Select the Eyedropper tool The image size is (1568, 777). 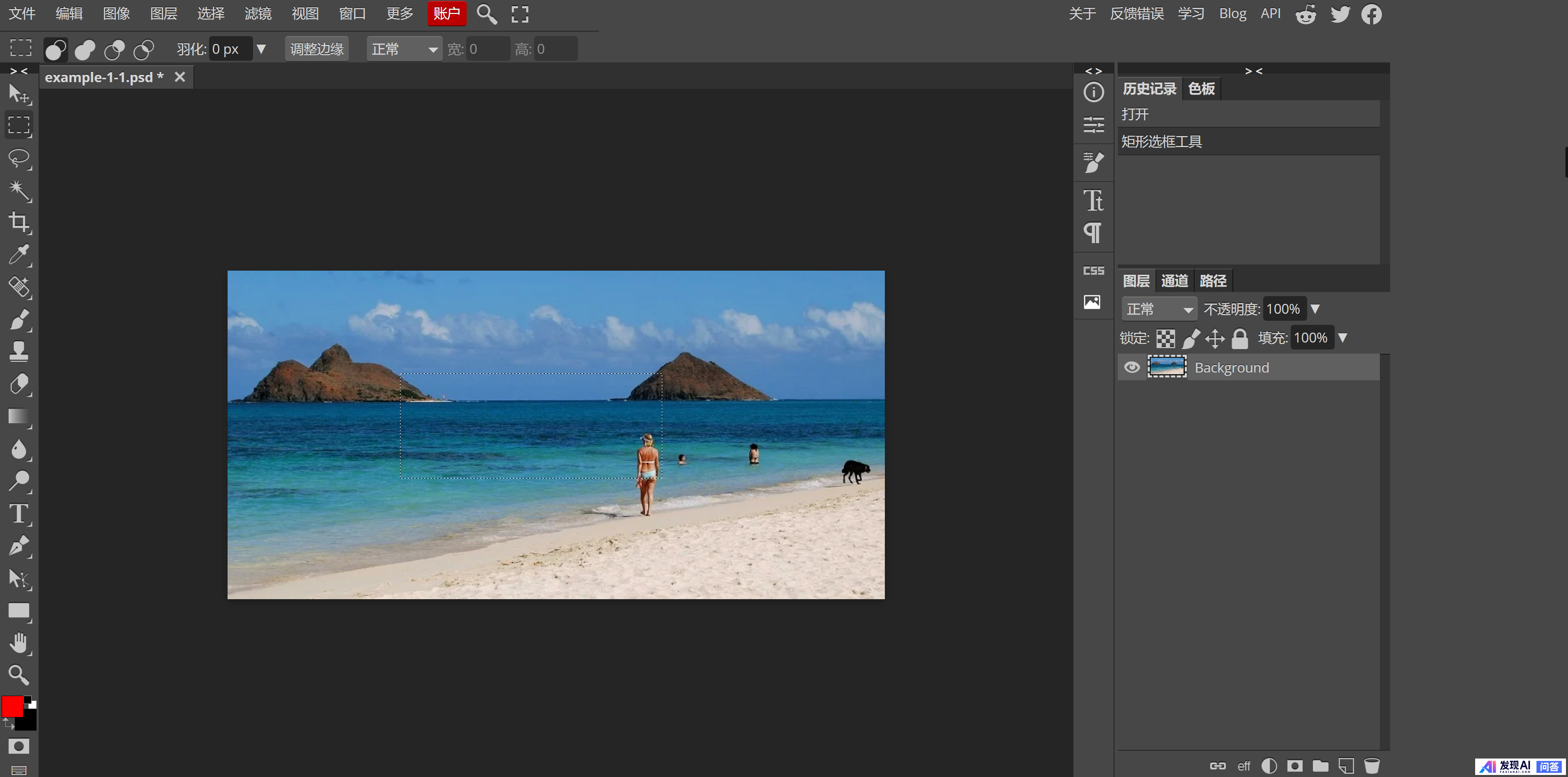[19, 255]
